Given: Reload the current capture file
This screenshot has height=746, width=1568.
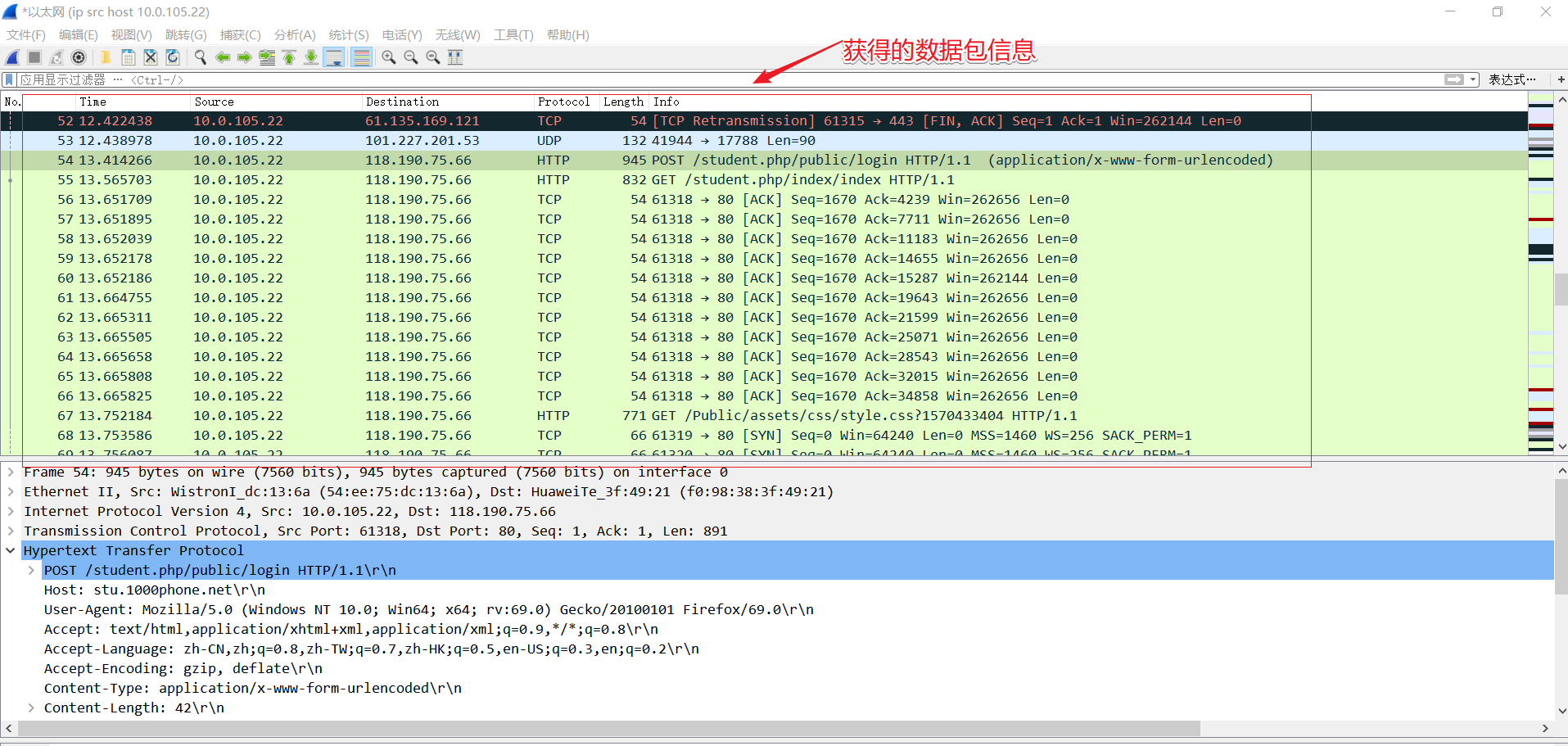Looking at the screenshot, I should click(x=173, y=57).
